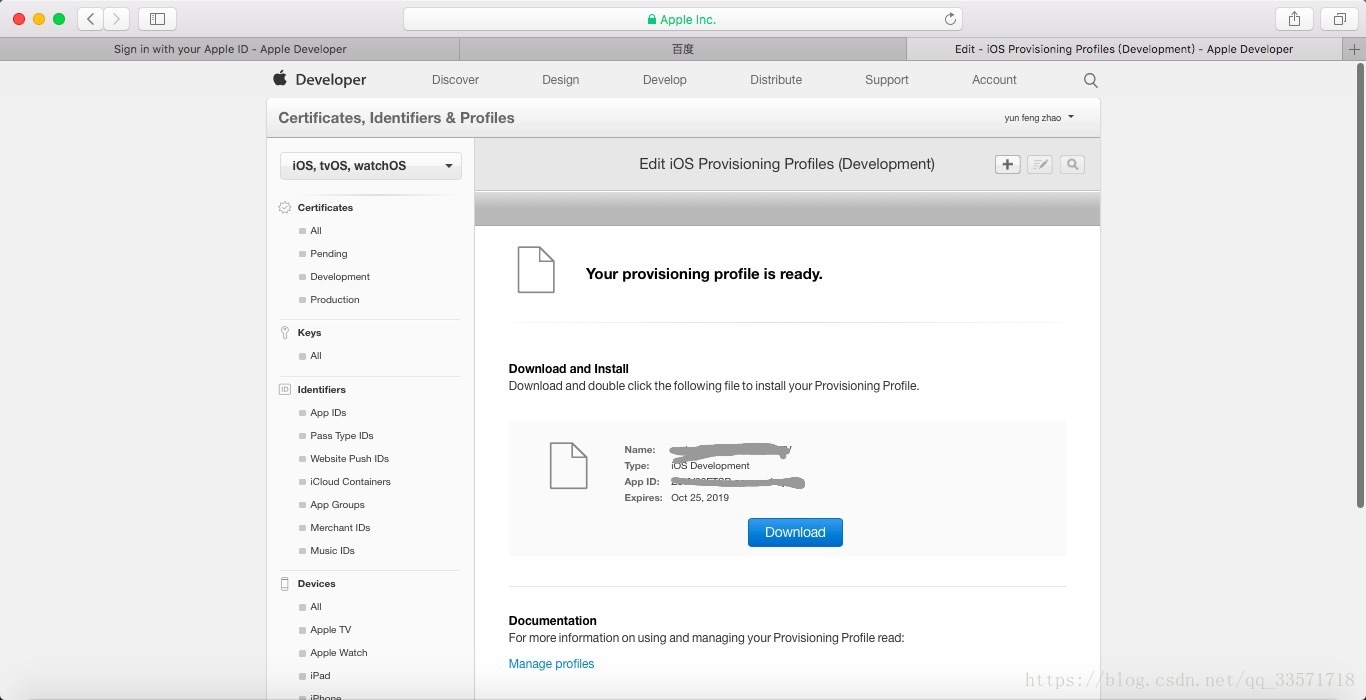Click the Certificates section heading
This screenshot has width=1366, height=700.
point(325,208)
